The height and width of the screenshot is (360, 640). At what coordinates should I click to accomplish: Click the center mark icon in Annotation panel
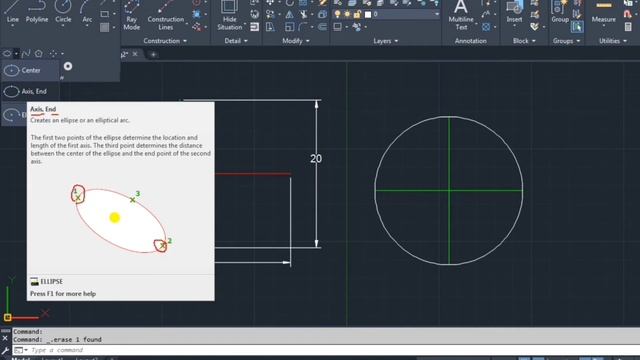coord(486,27)
